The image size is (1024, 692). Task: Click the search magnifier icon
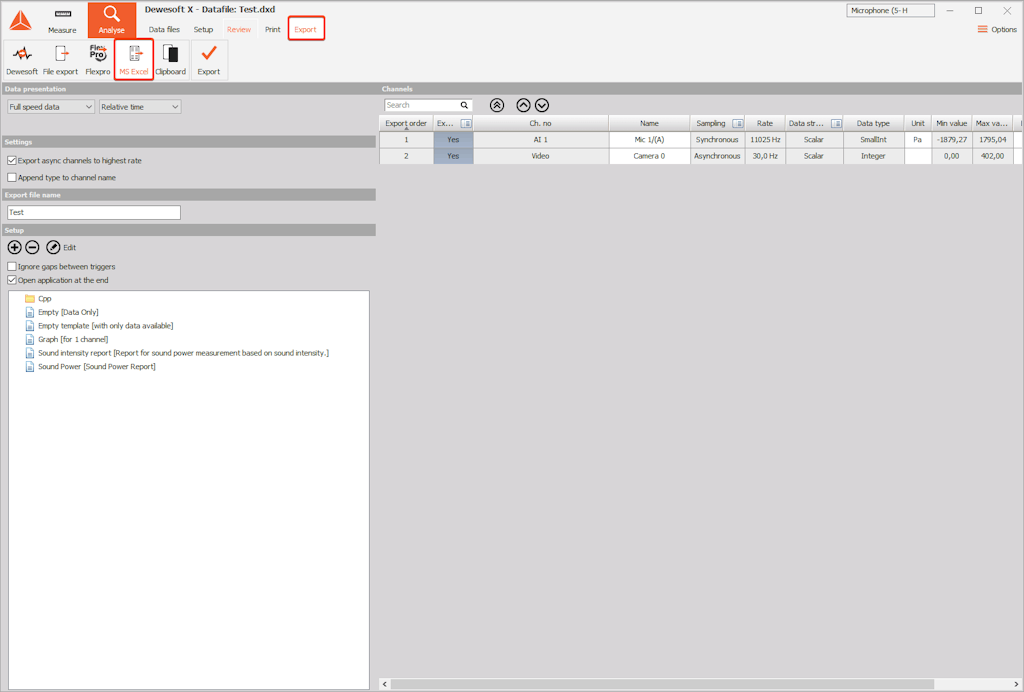tap(464, 105)
